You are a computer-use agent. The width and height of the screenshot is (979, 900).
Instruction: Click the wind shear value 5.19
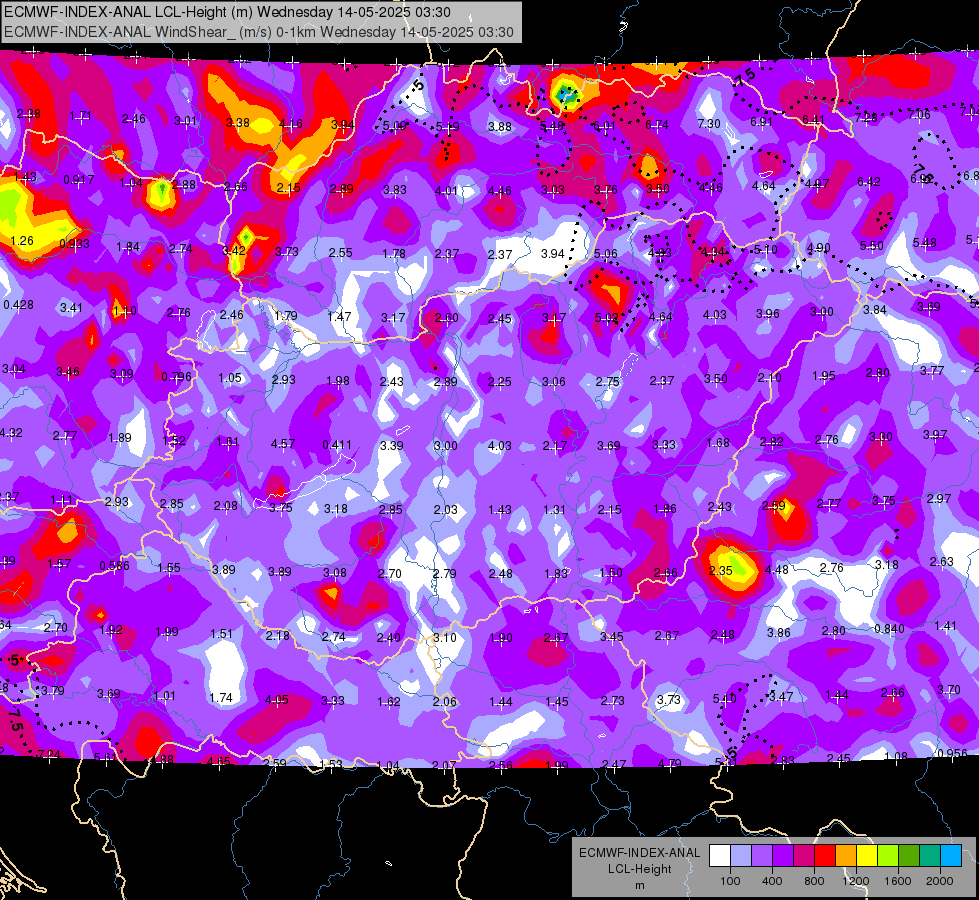pyautogui.click(x=447, y=127)
